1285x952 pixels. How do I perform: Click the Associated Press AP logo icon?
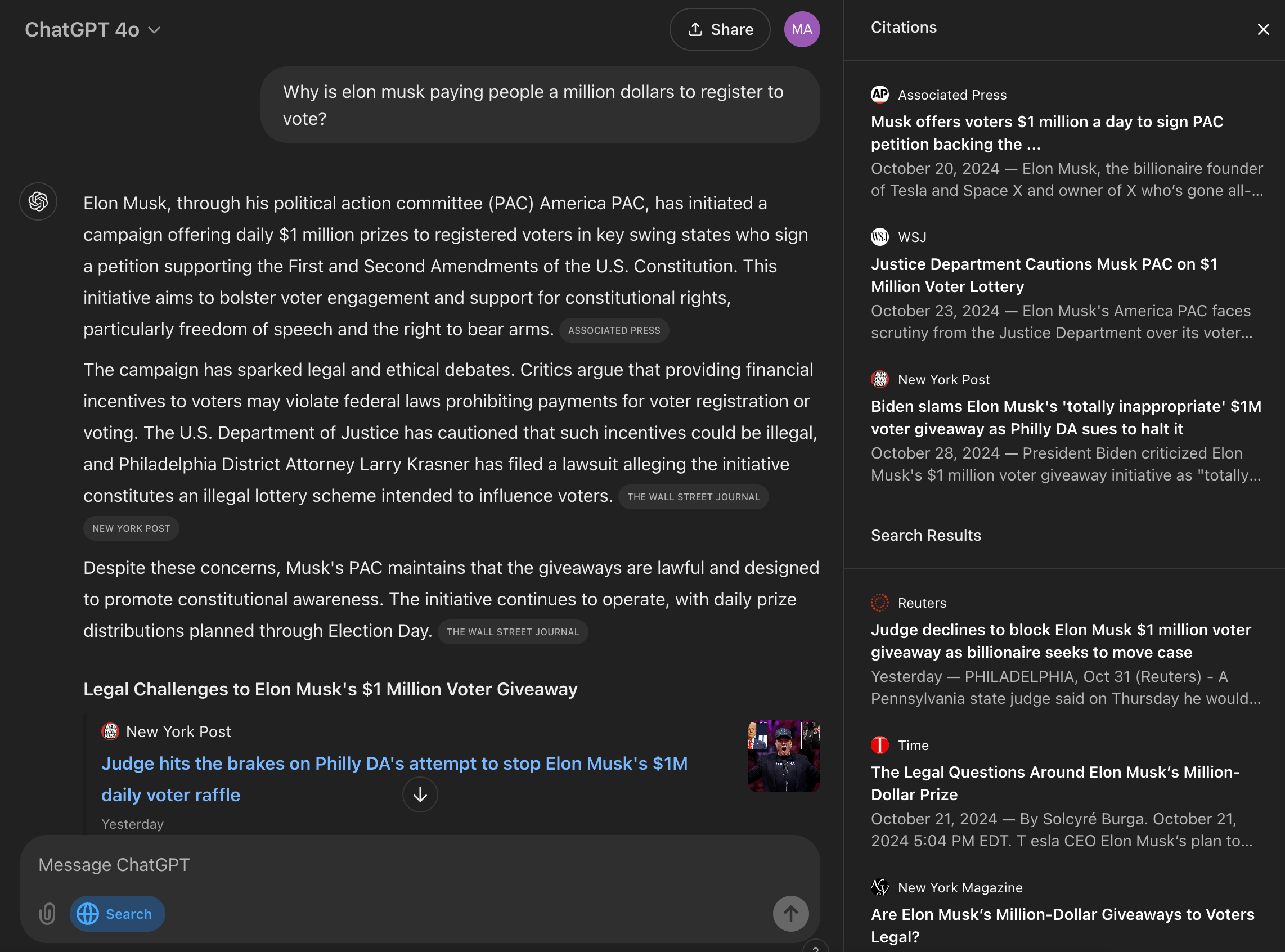[x=879, y=95]
